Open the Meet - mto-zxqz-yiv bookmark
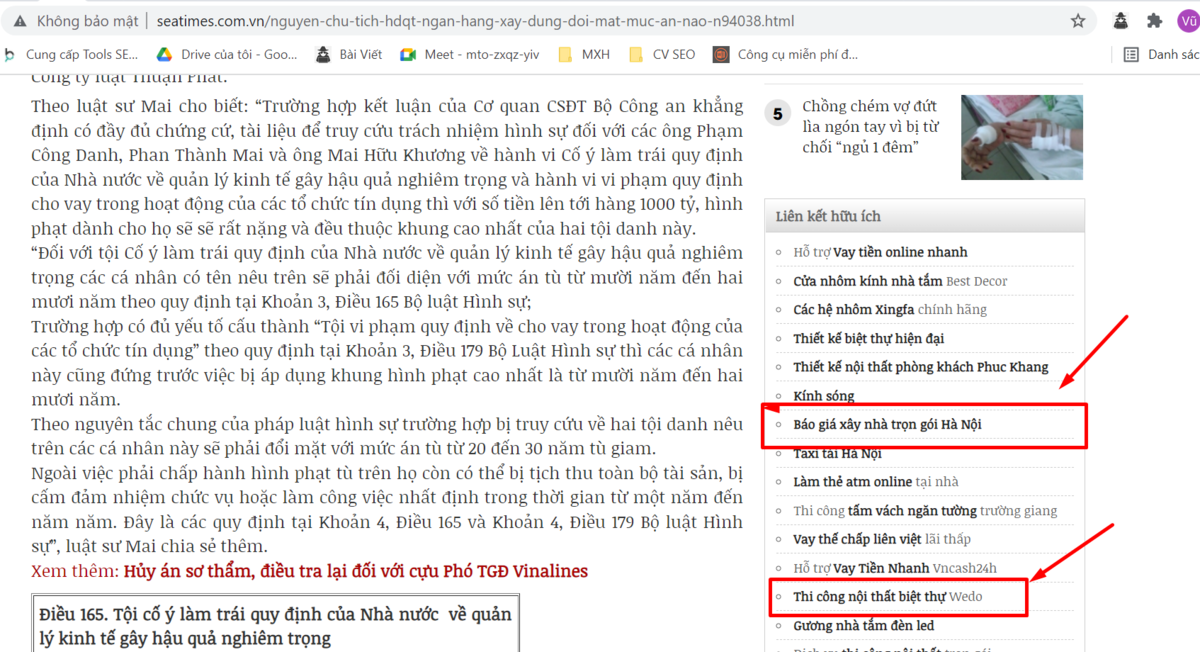The width and height of the screenshot is (1200, 652). pos(471,55)
